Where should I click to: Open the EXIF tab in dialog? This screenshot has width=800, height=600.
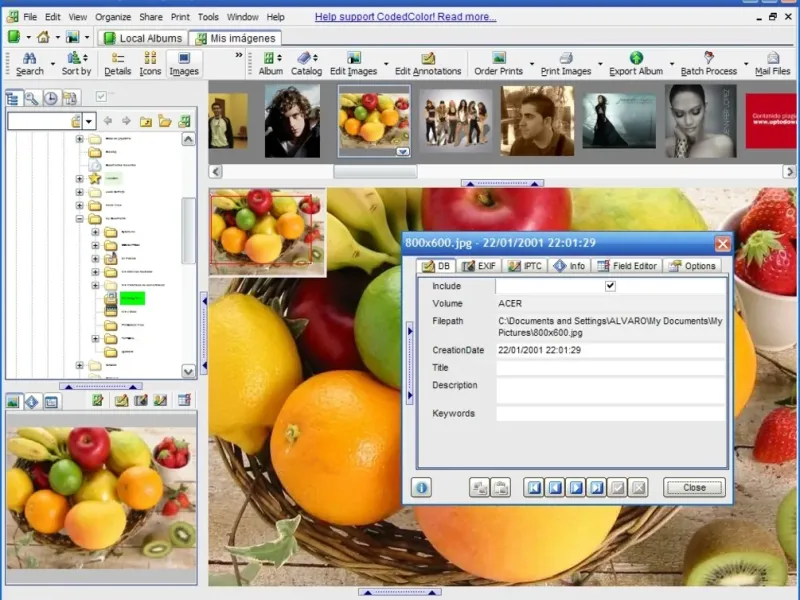(x=479, y=266)
